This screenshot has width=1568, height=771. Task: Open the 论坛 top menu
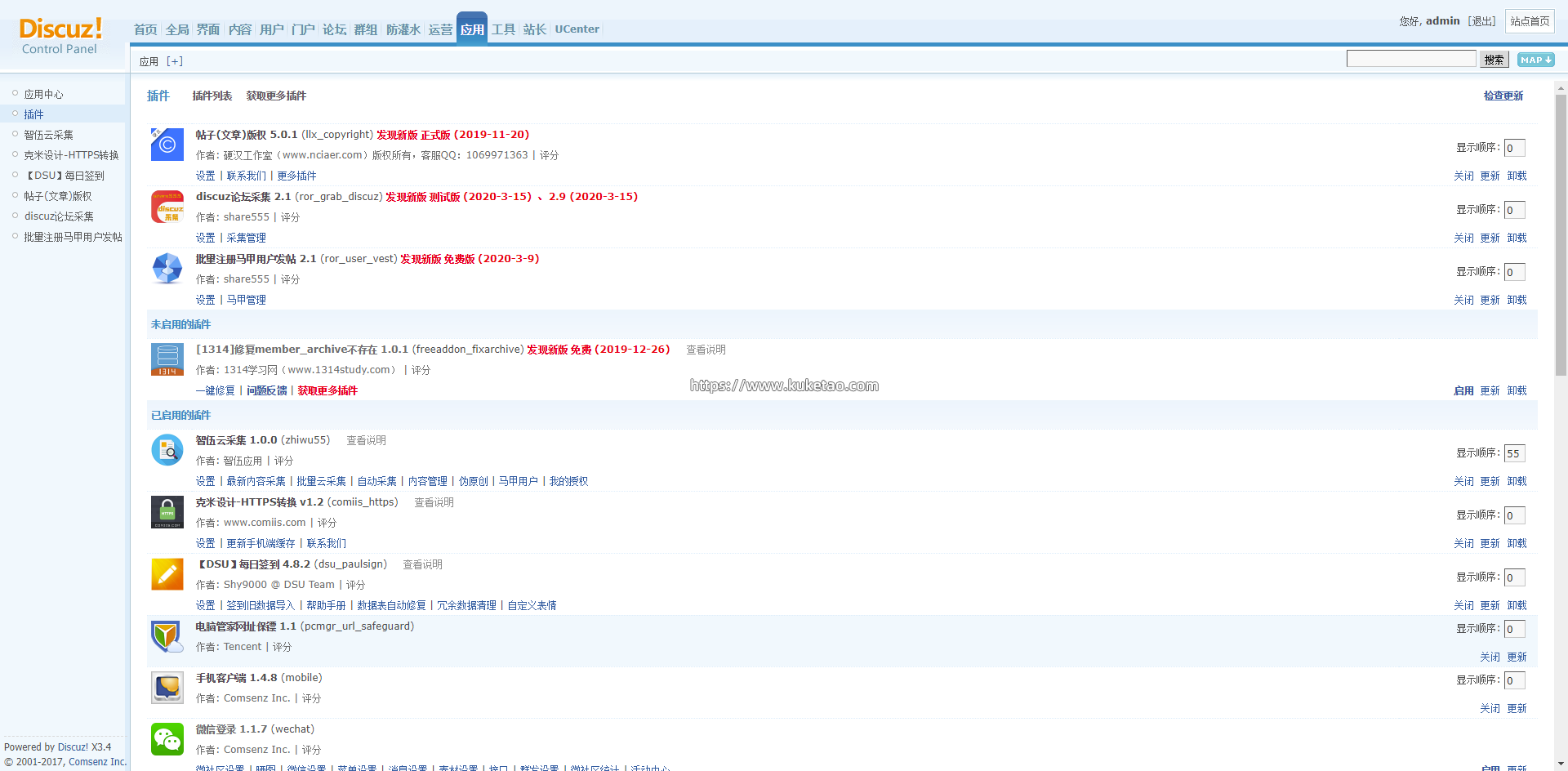335,29
